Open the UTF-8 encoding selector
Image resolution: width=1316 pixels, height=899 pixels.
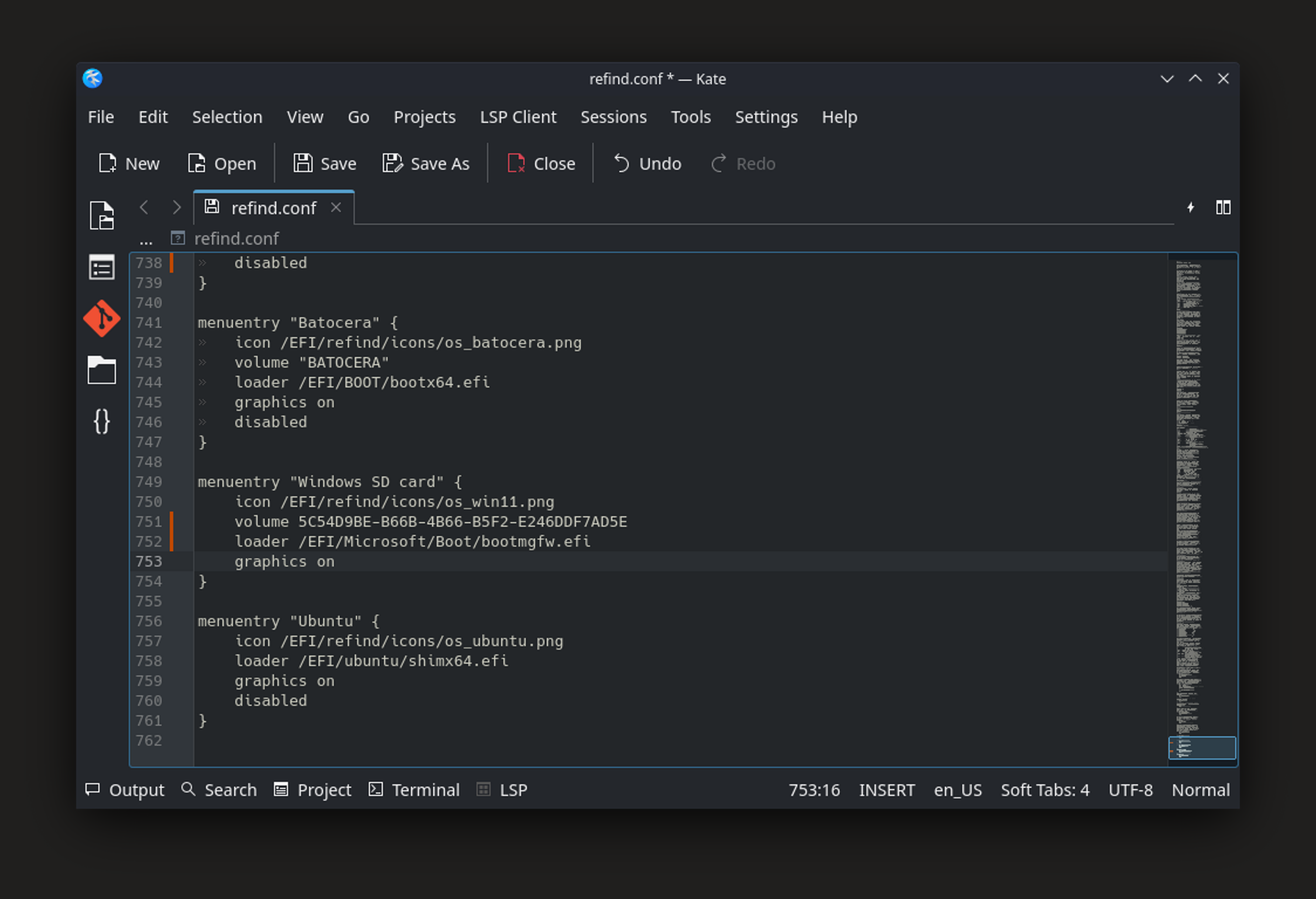pyautogui.click(x=1130, y=790)
